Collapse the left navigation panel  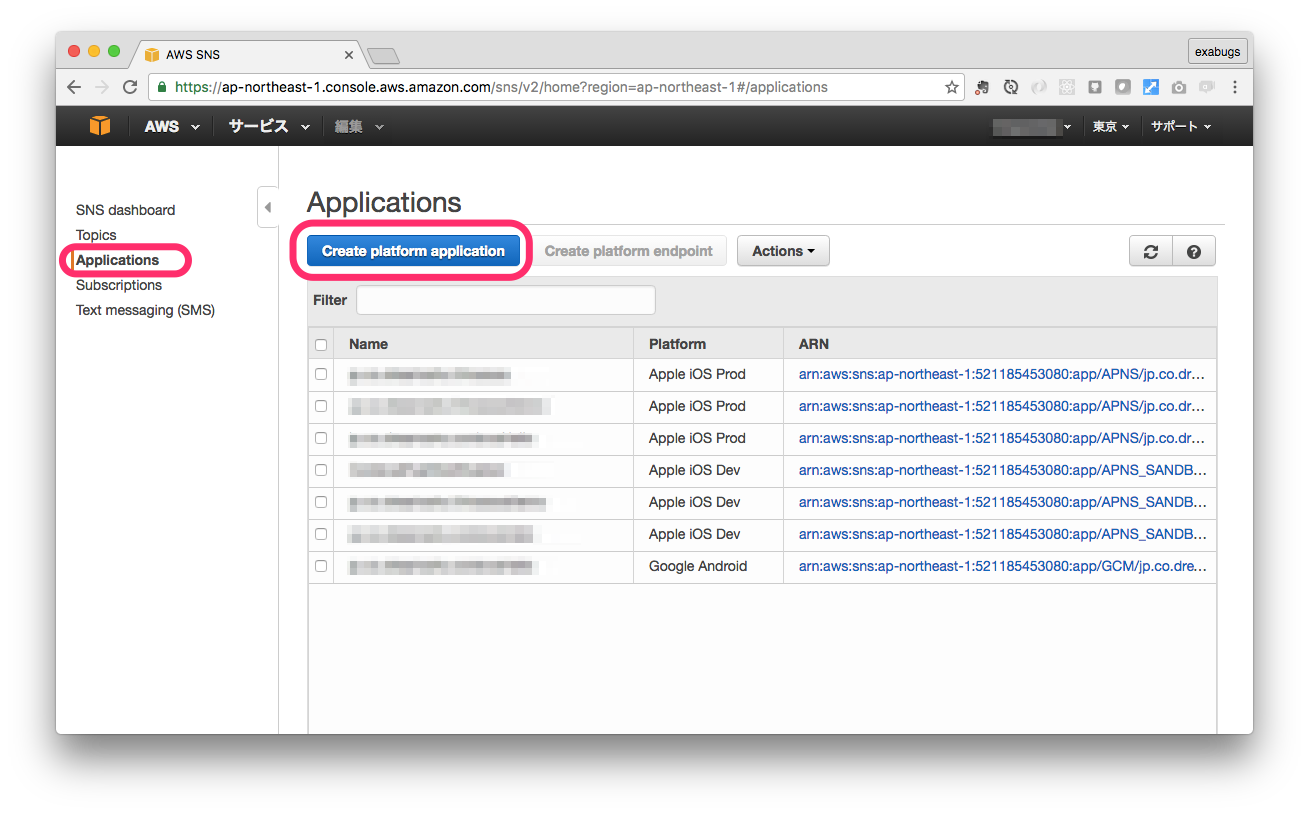point(267,208)
